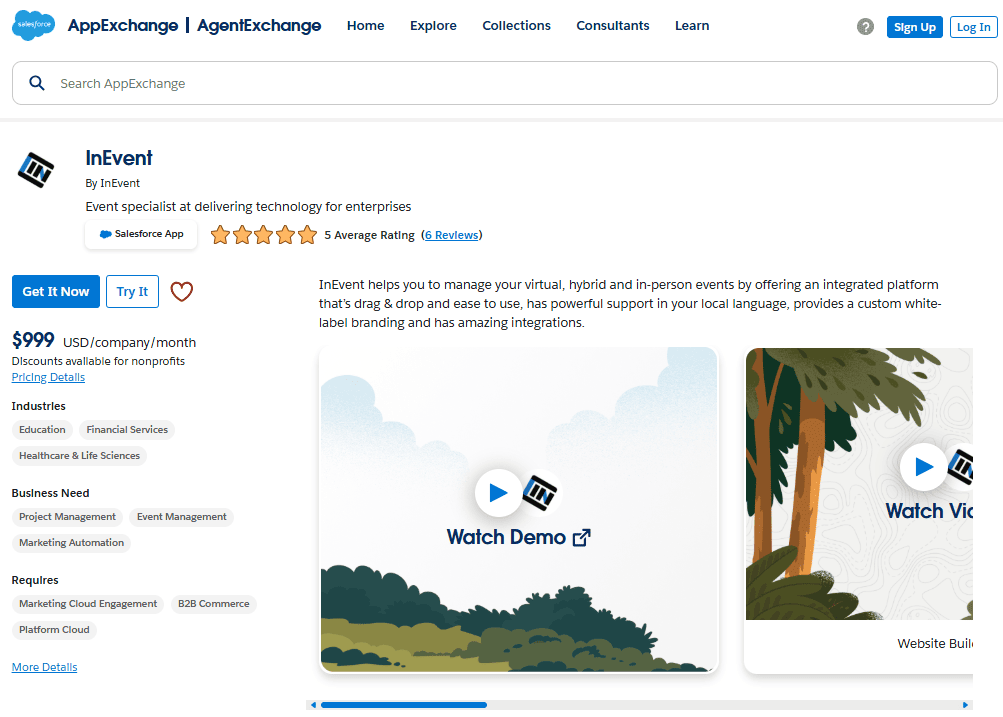Favorite the app with the heart icon
This screenshot has width=1003, height=717.
tap(182, 292)
